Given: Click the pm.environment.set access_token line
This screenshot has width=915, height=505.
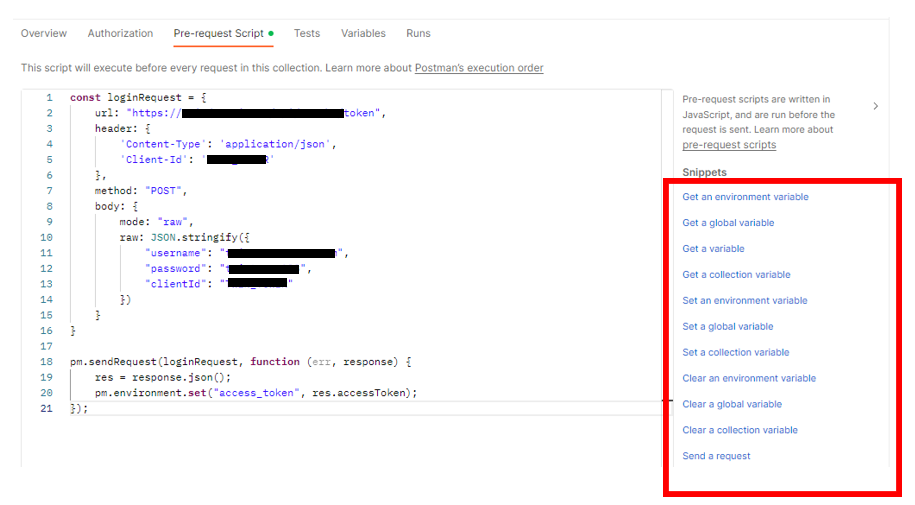Looking at the screenshot, I should click(x=256, y=393).
